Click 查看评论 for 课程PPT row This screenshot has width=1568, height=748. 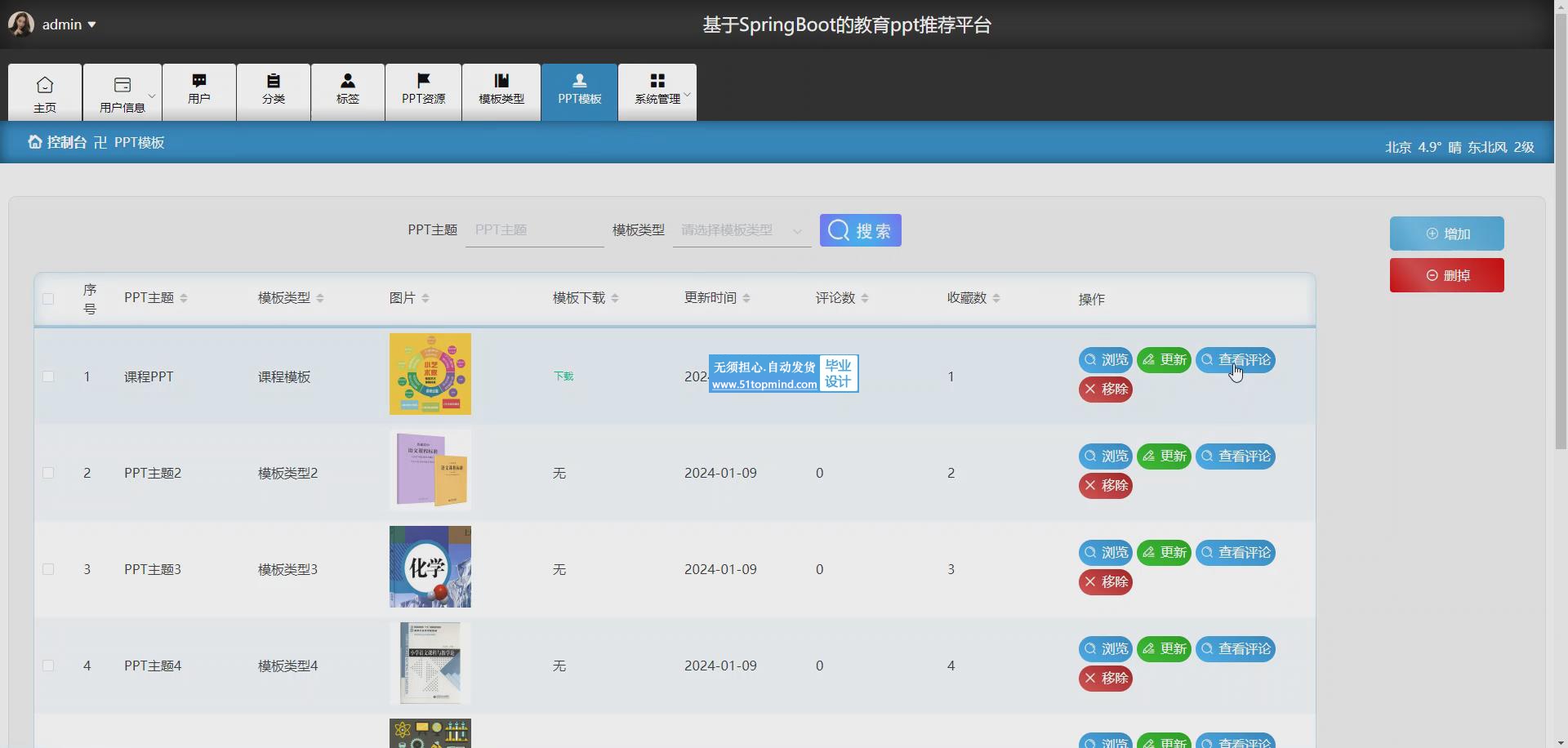click(x=1236, y=360)
